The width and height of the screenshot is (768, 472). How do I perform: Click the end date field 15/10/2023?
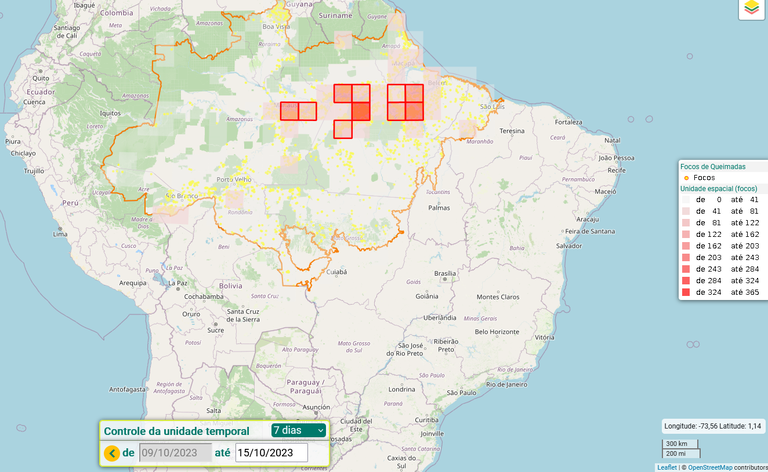click(x=271, y=453)
